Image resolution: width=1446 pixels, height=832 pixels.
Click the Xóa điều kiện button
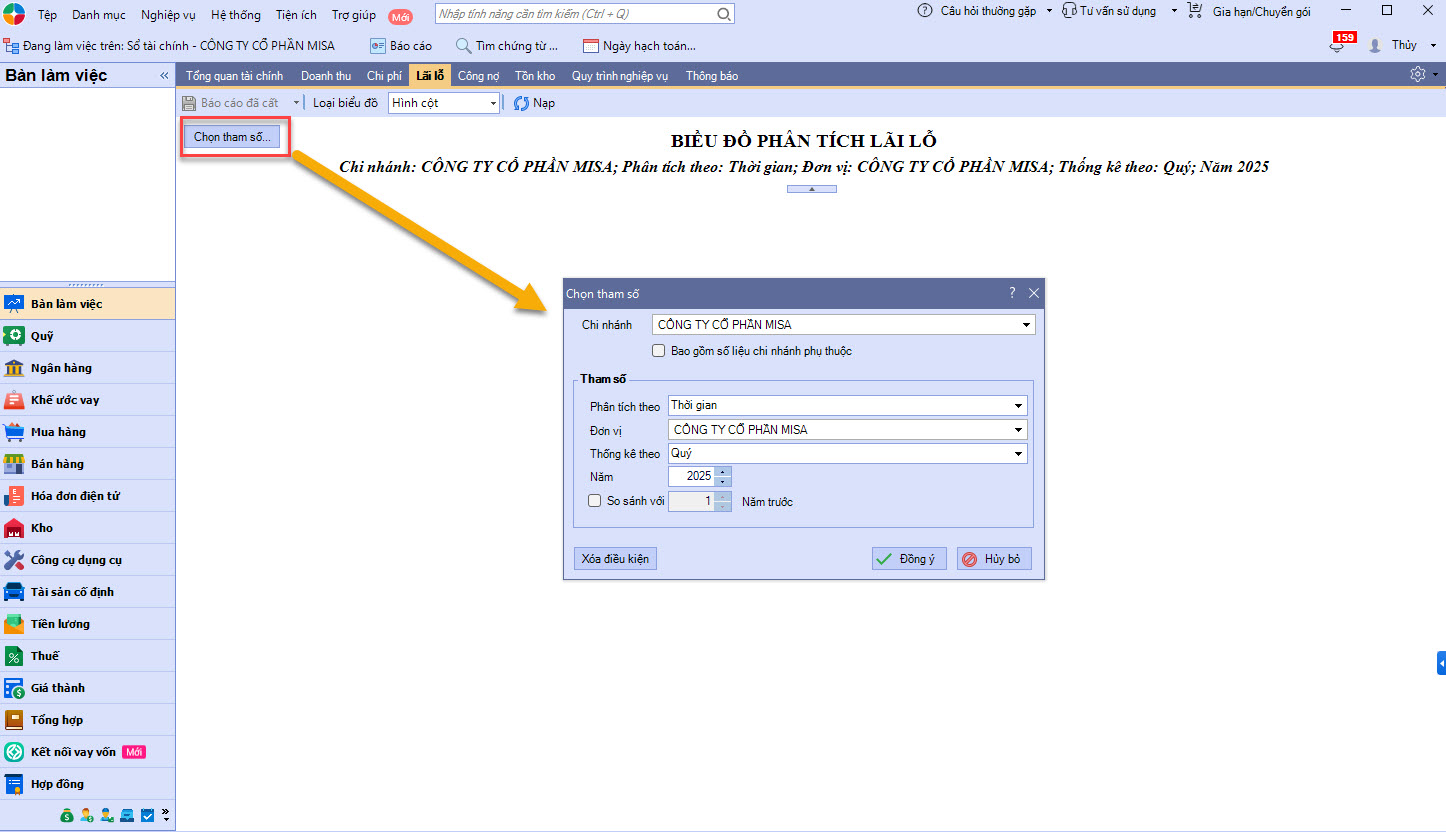point(615,559)
